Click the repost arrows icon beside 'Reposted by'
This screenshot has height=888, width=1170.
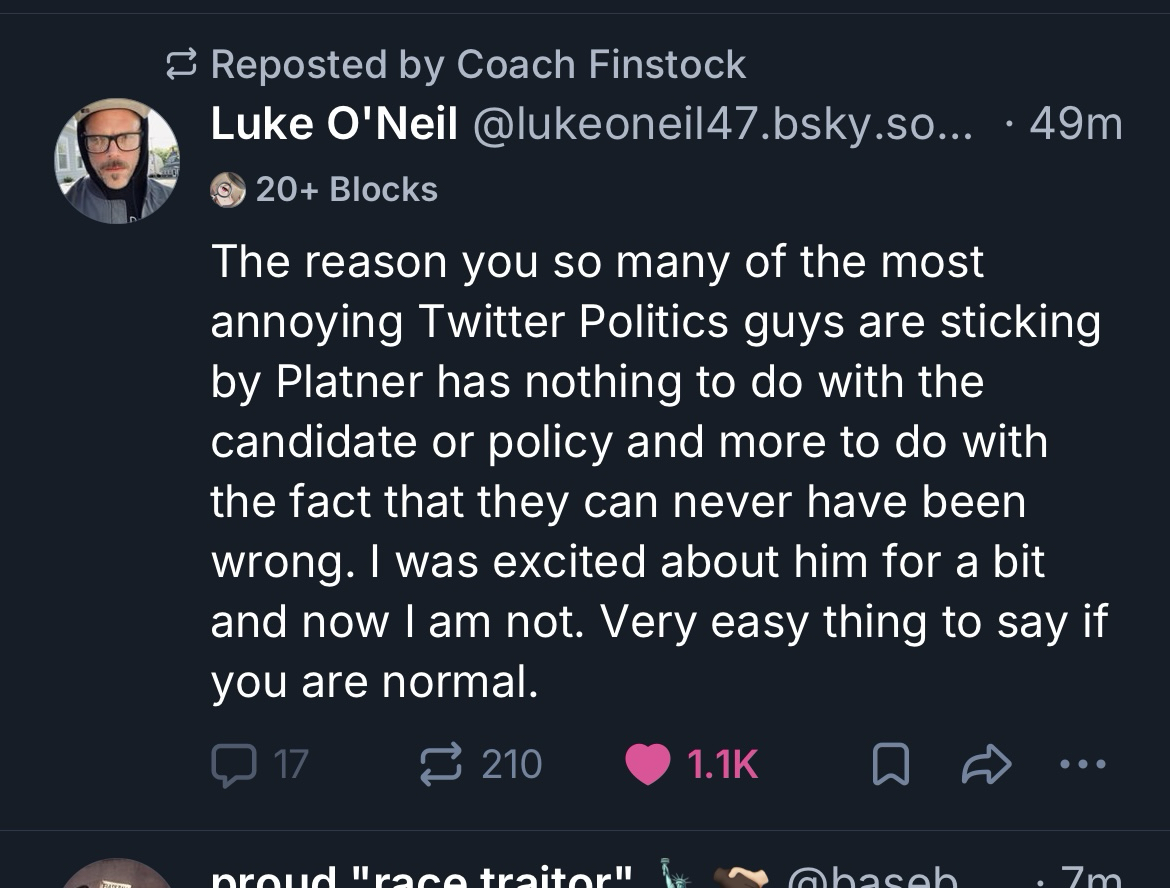182,65
